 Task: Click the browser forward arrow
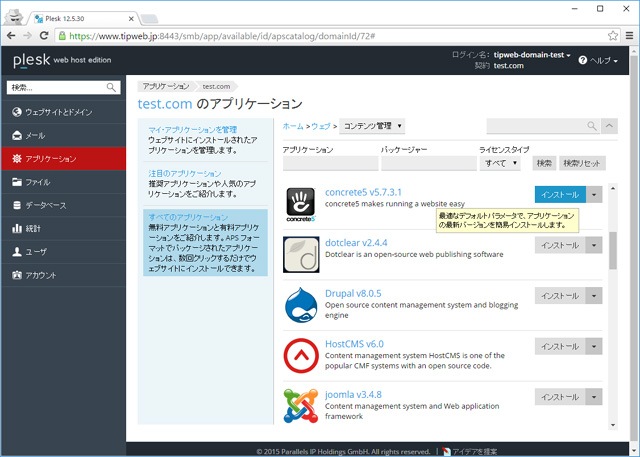click(x=27, y=35)
